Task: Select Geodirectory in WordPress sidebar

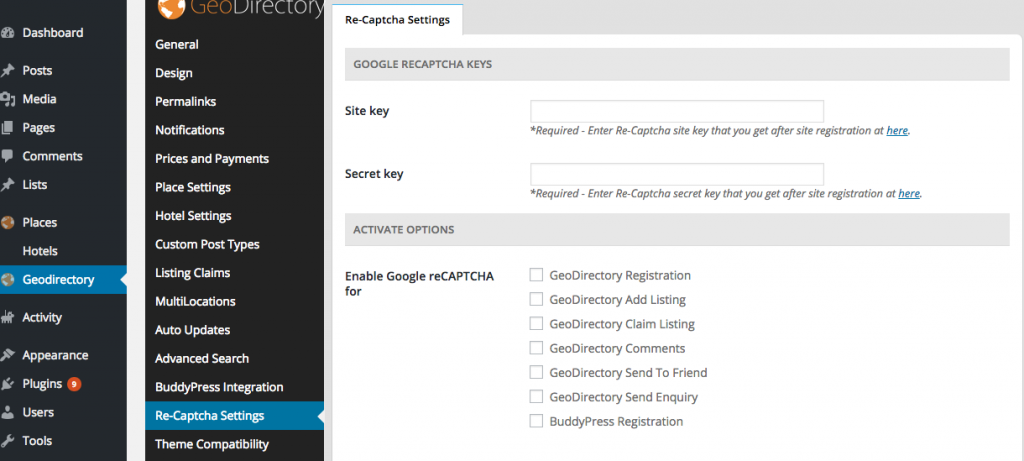Action: tap(63, 279)
